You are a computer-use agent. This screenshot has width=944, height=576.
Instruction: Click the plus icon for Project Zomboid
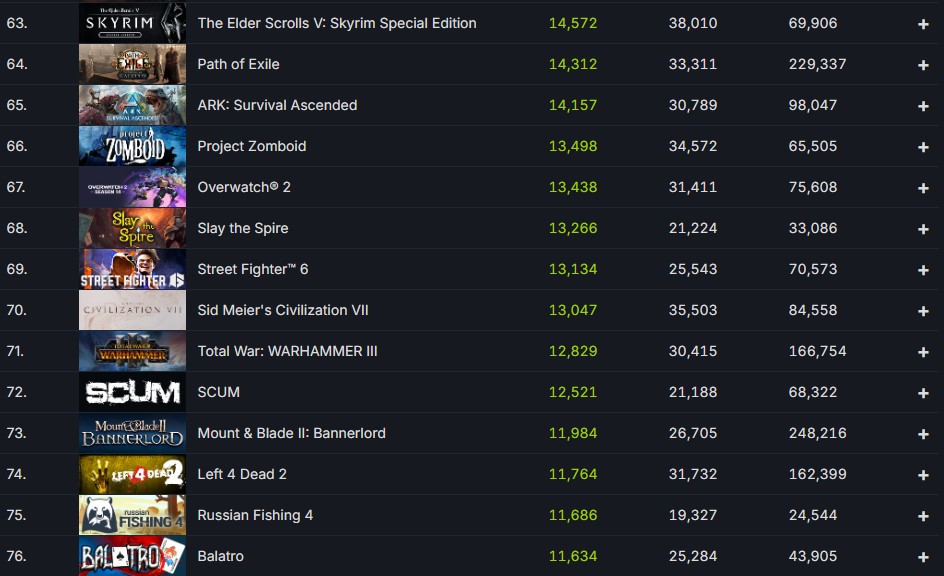[x=923, y=147]
